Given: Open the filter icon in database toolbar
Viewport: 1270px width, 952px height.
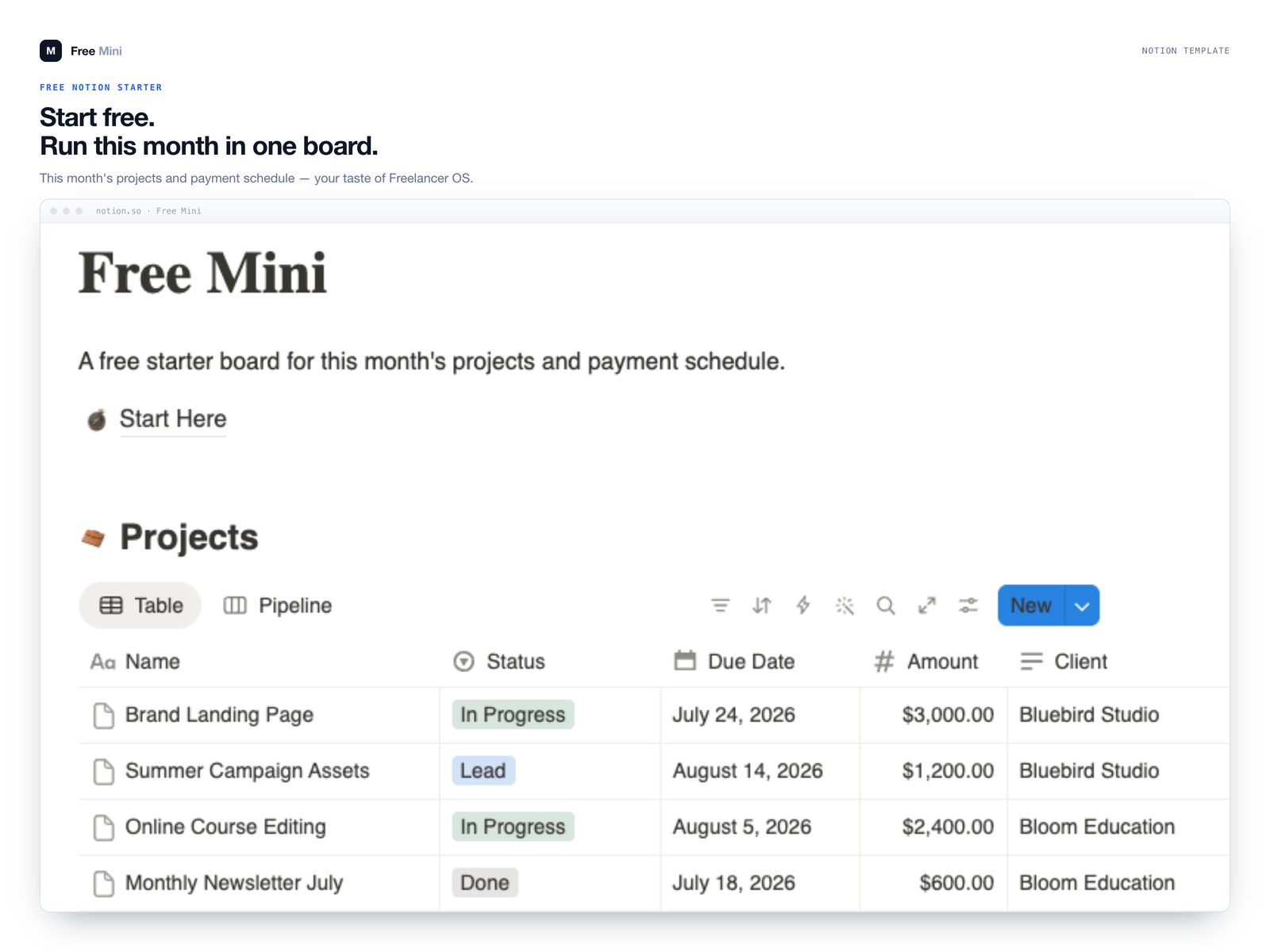Looking at the screenshot, I should [720, 605].
